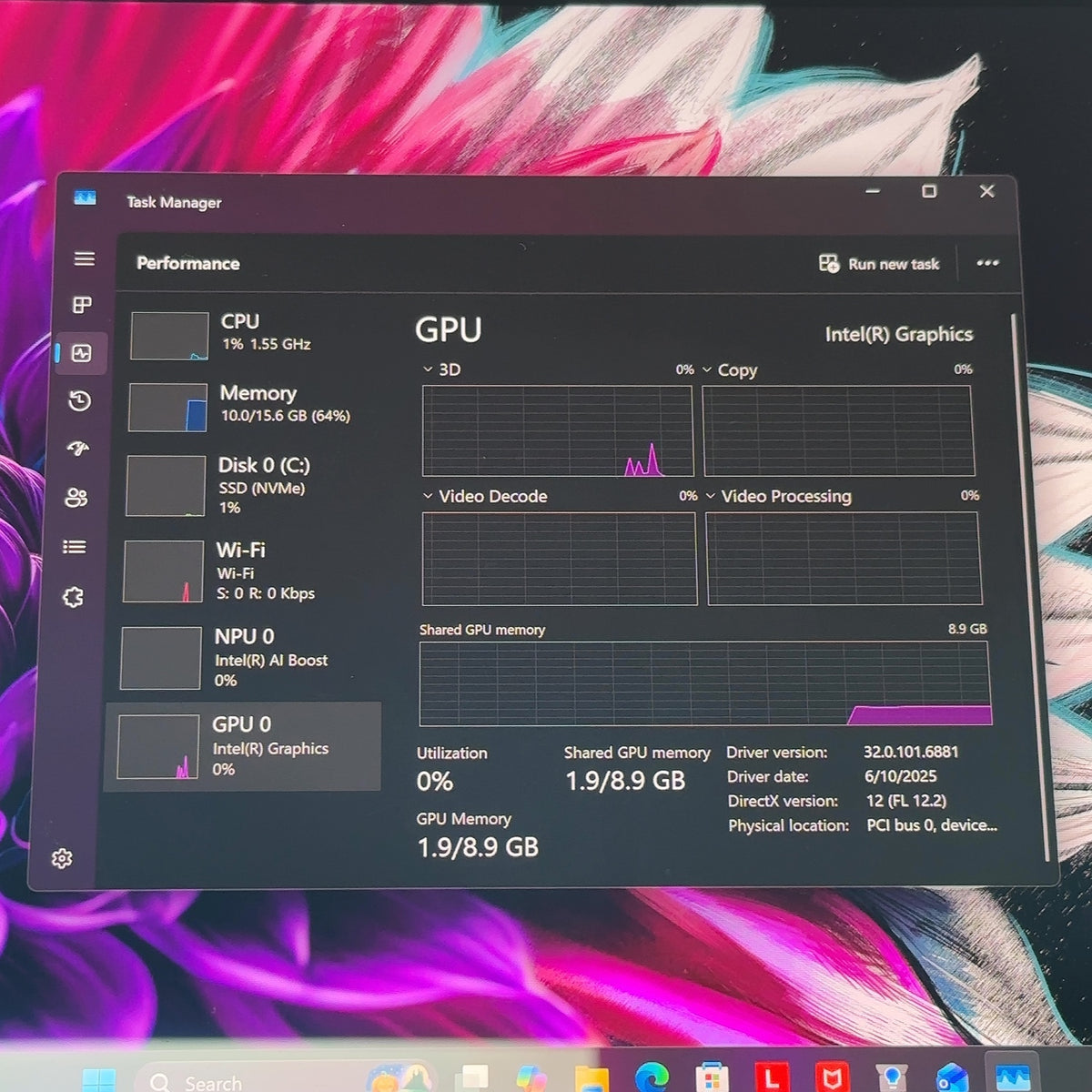The width and height of the screenshot is (1092, 1092).
Task: Click the driver version '32.0.101.6881'
Action: (911, 752)
